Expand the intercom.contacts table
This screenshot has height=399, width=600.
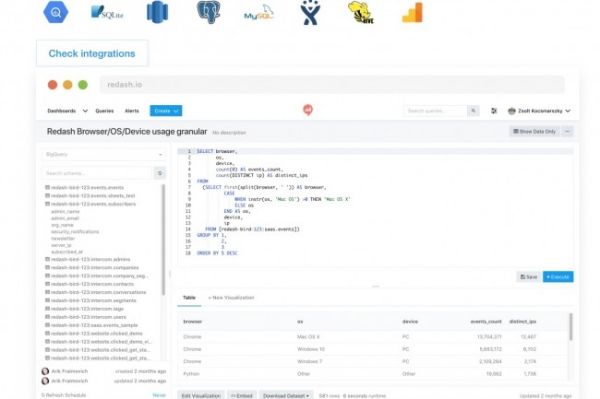coord(90,284)
